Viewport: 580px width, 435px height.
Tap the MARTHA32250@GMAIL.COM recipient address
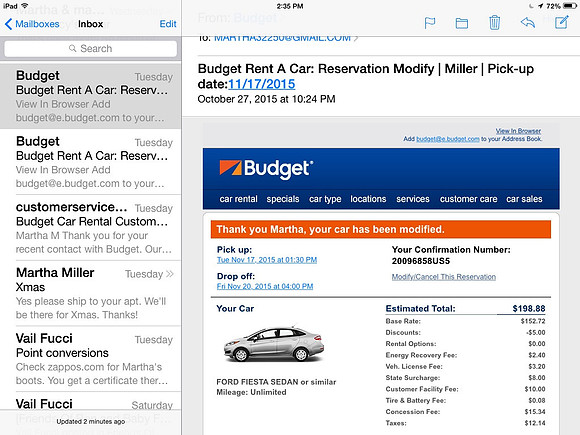point(282,38)
